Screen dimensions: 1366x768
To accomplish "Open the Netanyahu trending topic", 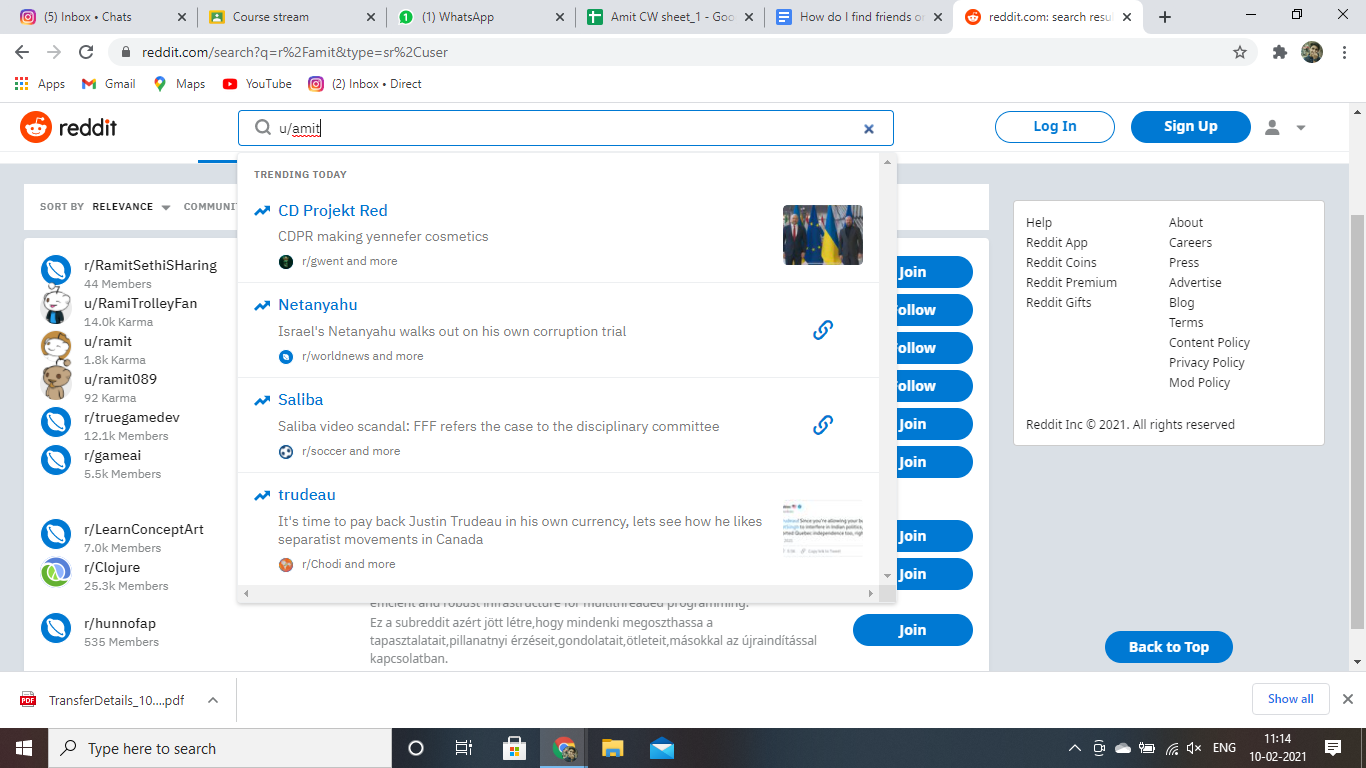I will coord(317,305).
